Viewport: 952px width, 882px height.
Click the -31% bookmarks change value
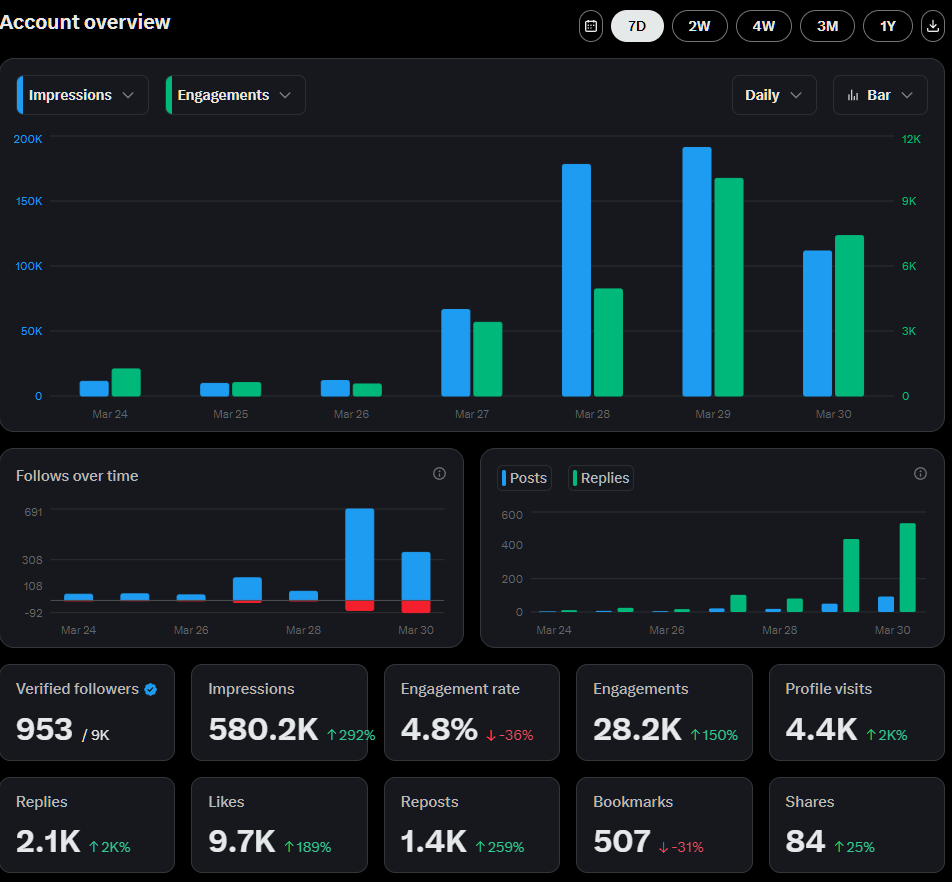tap(681, 847)
